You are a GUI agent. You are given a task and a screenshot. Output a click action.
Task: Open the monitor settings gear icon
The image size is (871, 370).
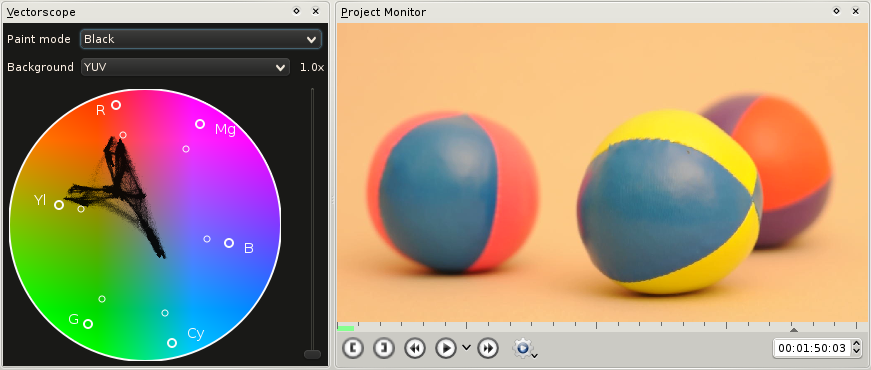click(x=522, y=348)
